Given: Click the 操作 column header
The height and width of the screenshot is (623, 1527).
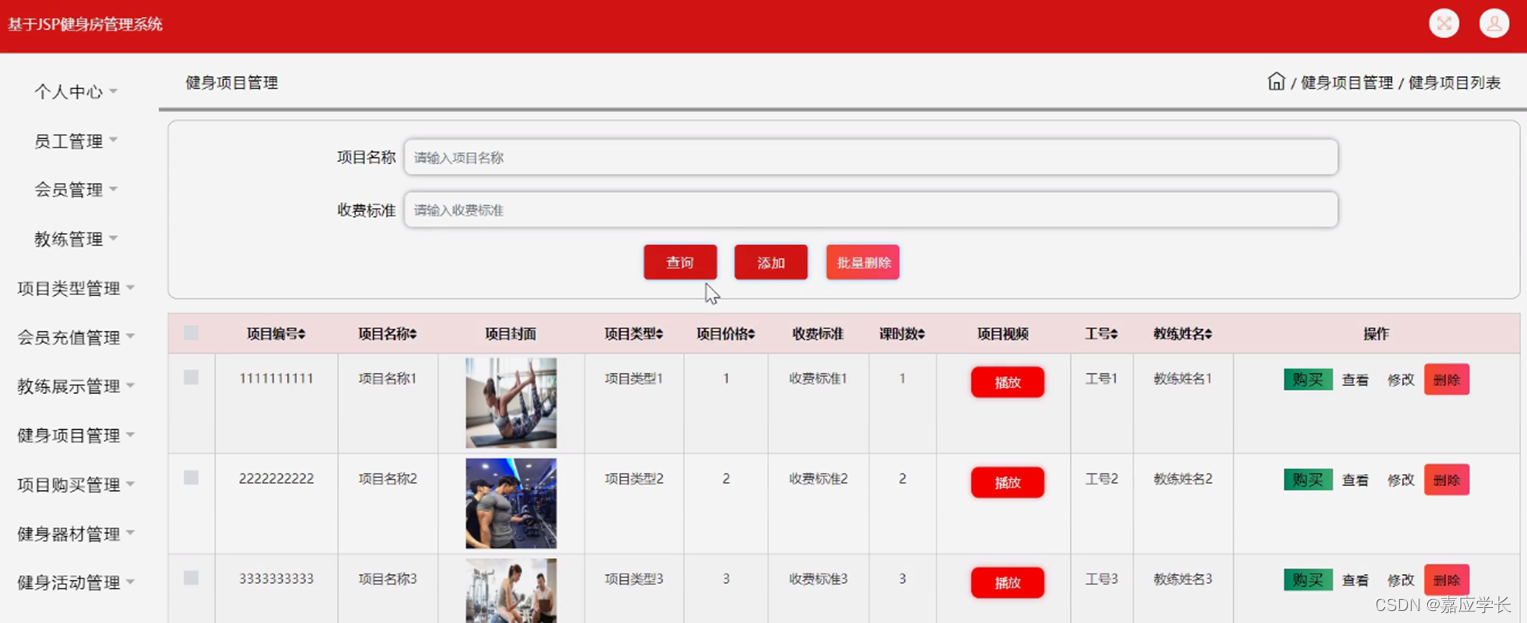Looking at the screenshot, I should [x=1376, y=334].
